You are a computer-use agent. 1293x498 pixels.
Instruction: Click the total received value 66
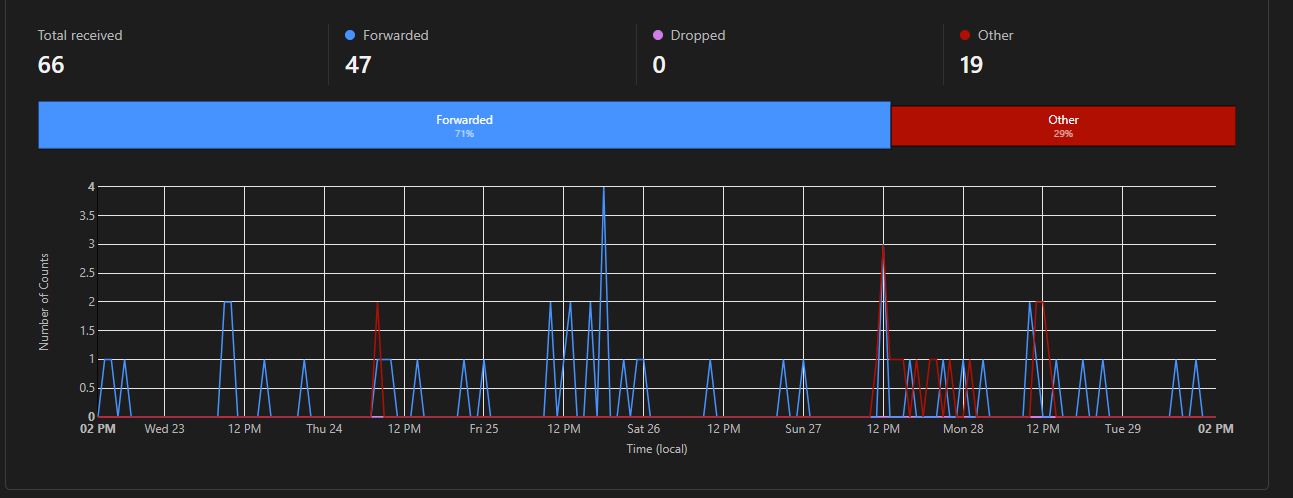tap(51, 65)
